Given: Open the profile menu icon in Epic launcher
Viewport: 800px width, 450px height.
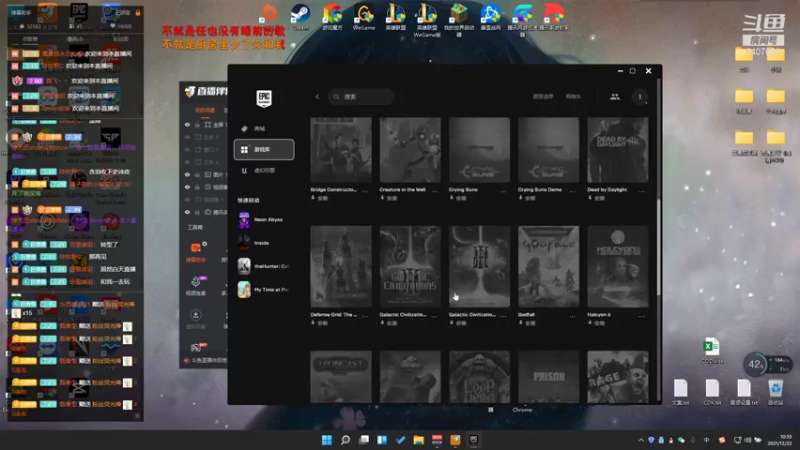Looking at the screenshot, I should (x=640, y=96).
